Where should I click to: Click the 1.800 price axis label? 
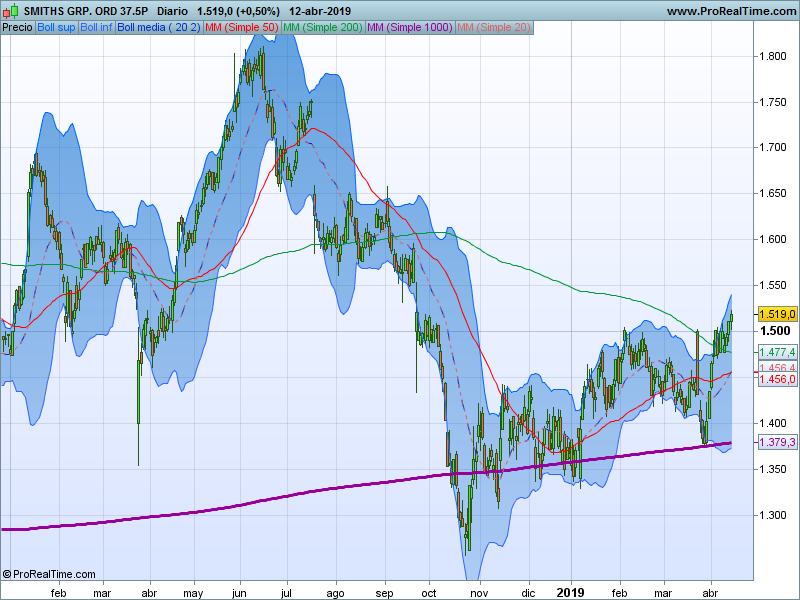click(x=773, y=56)
